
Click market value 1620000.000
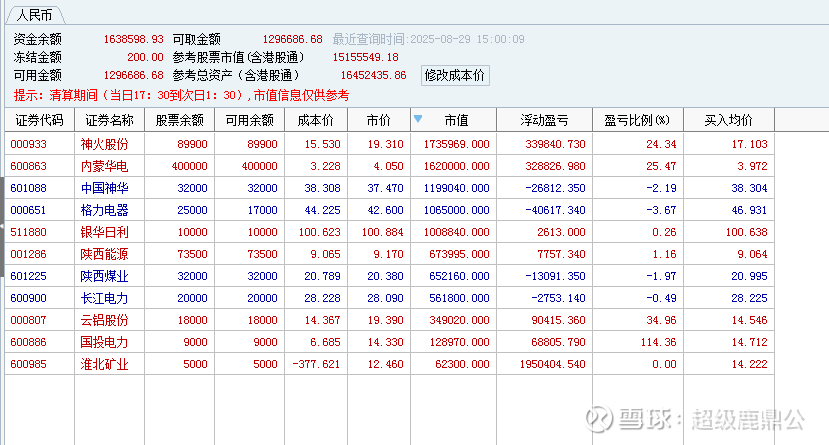click(x=456, y=166)
